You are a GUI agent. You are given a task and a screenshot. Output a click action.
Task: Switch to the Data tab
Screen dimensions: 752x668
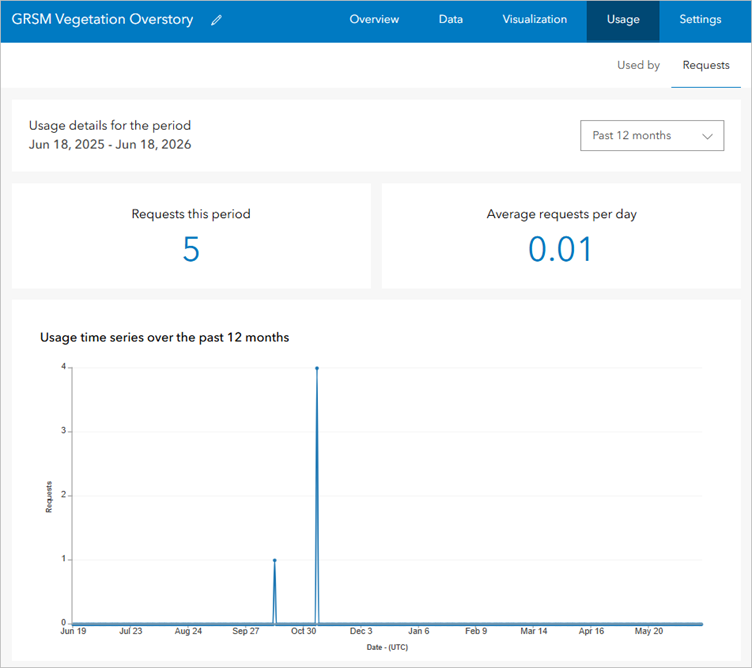coord(451,19)
